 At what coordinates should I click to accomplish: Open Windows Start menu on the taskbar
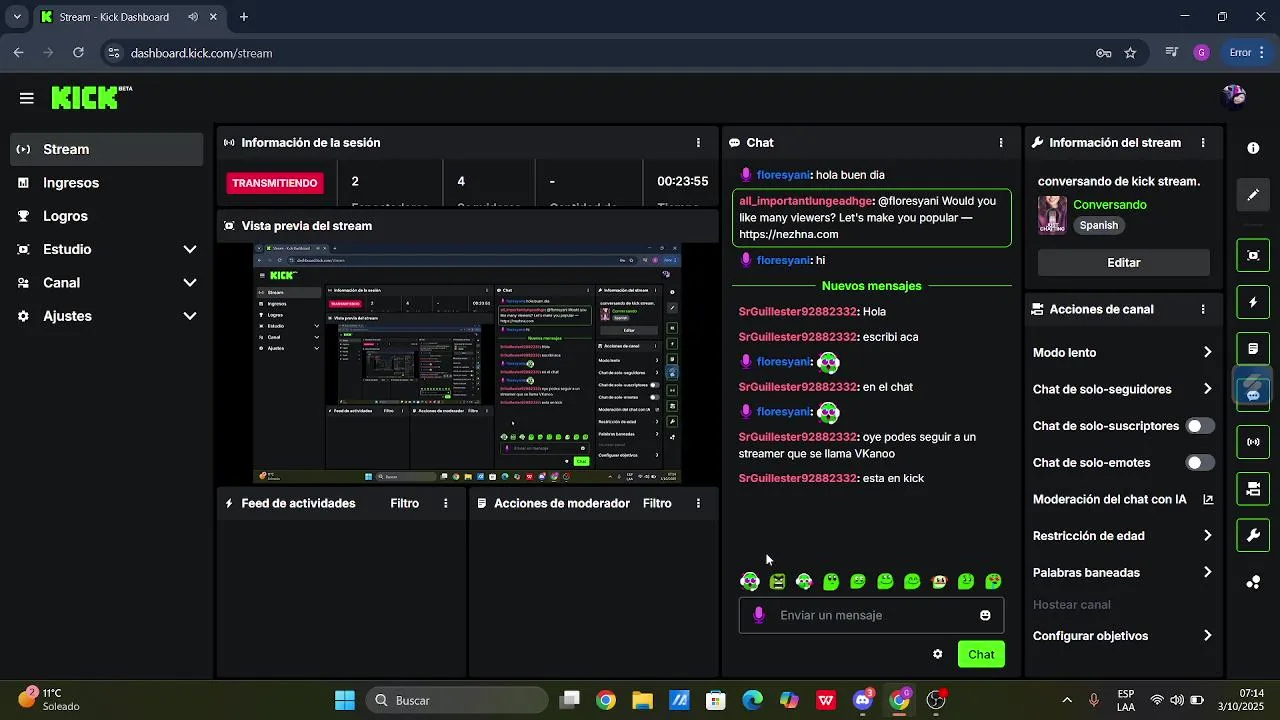[x=344, y=700]
